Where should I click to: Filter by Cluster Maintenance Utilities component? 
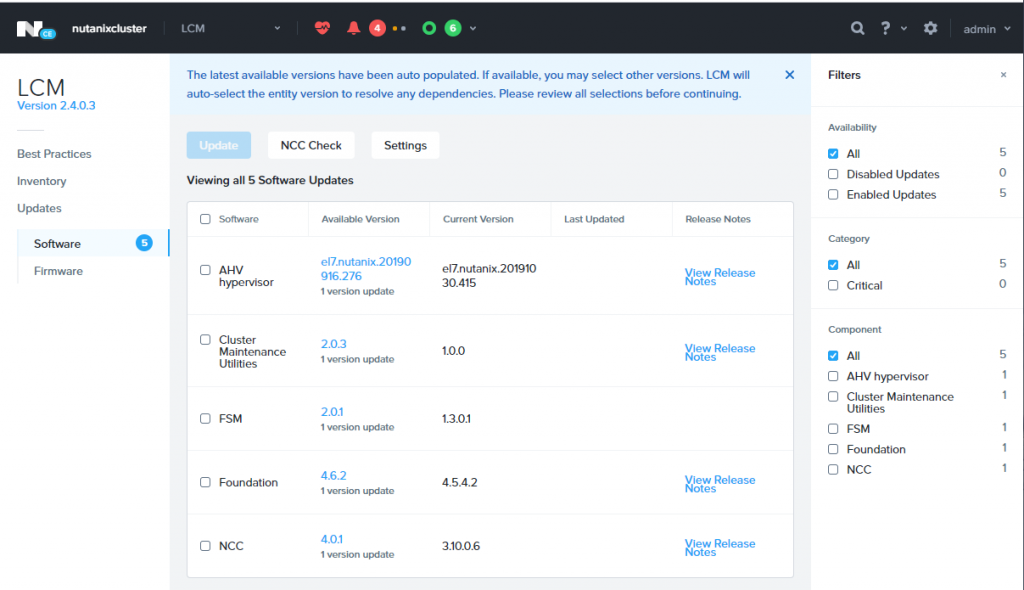(833, 397)
